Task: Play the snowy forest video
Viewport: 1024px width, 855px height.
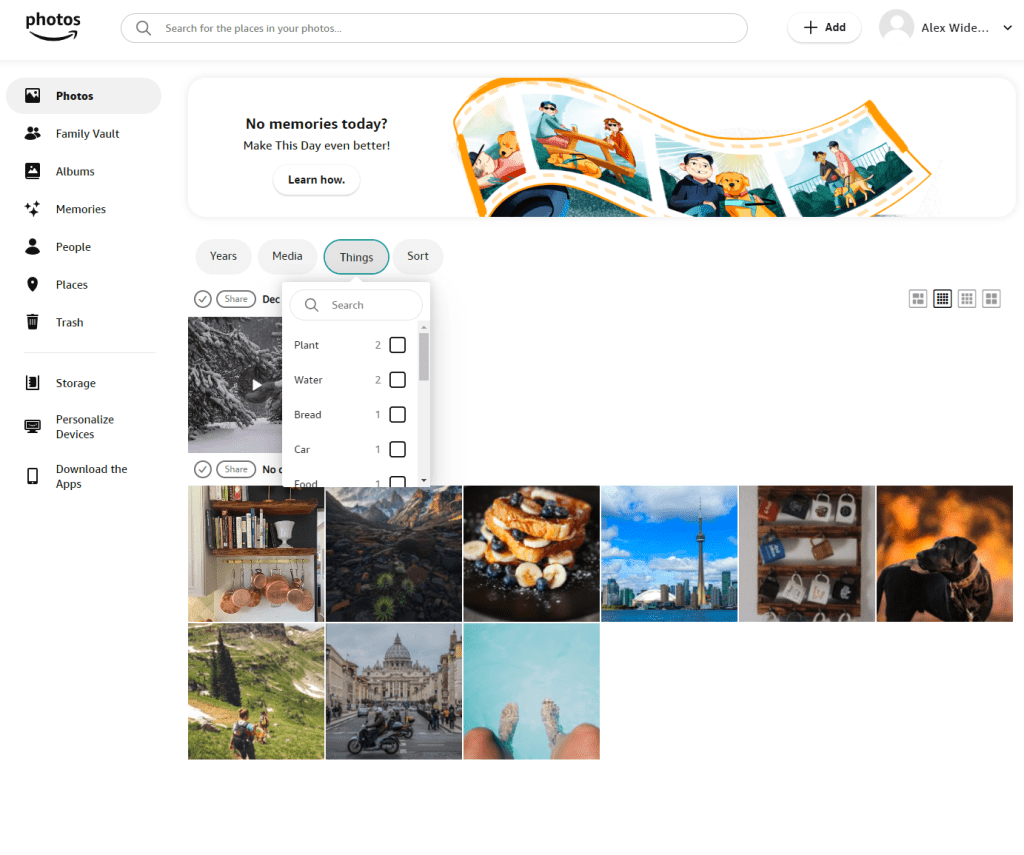Action: tap(257, 385)
